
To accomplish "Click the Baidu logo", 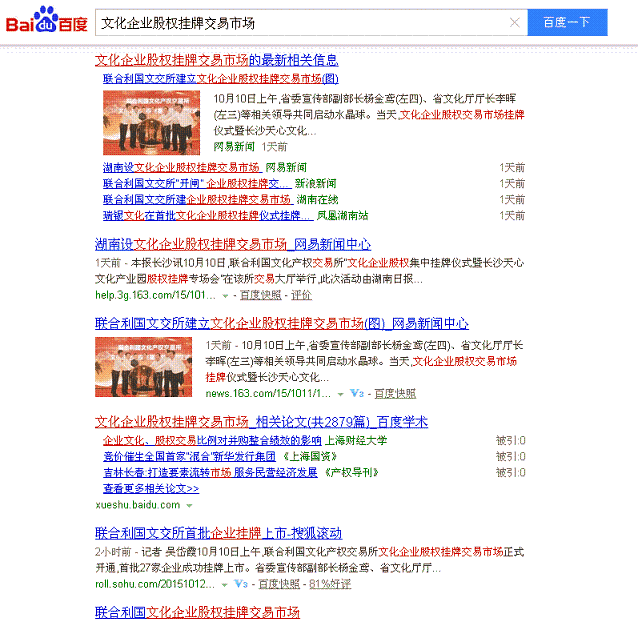I will (46, 20).
